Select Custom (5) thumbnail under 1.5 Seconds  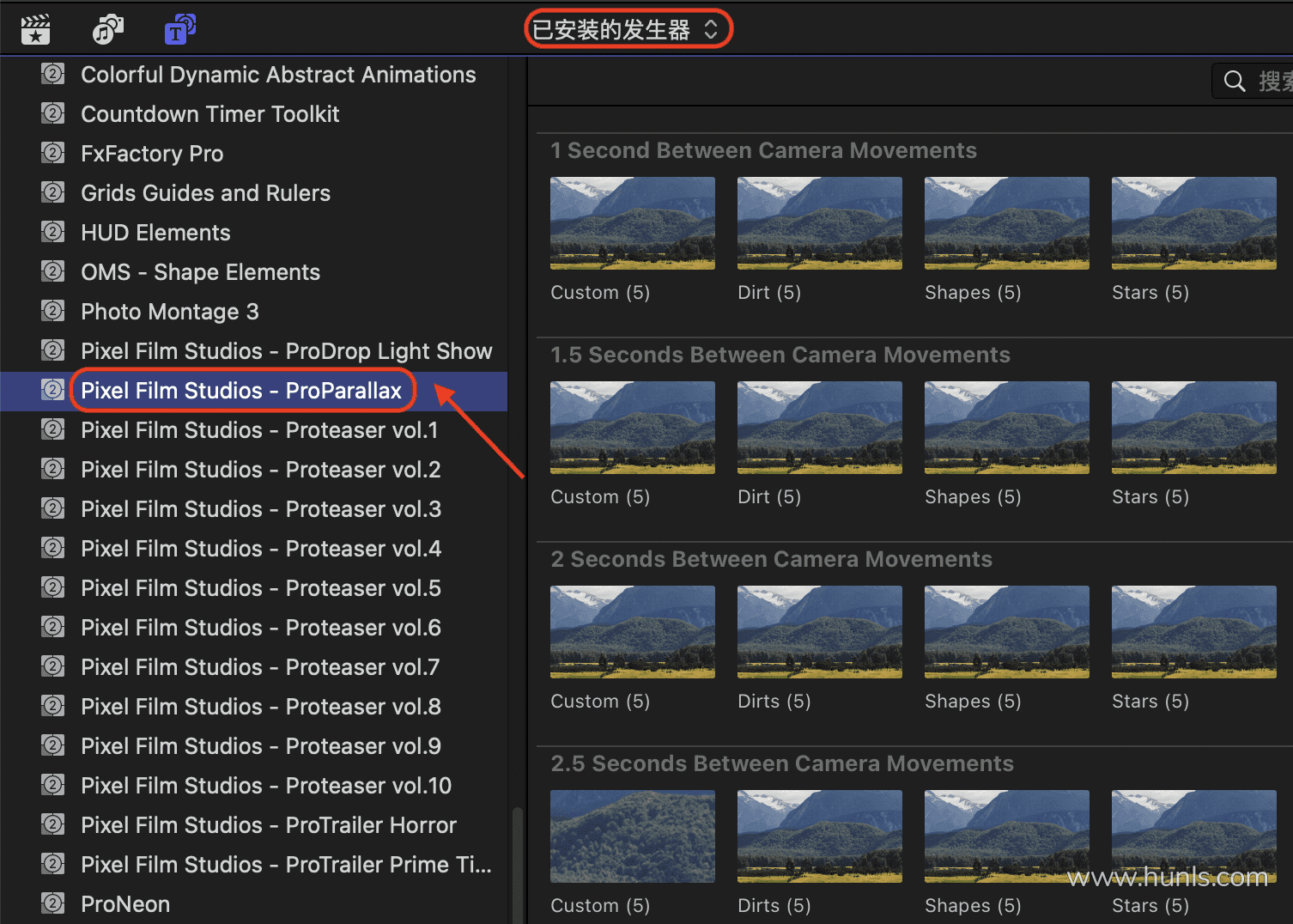[633, 428]
